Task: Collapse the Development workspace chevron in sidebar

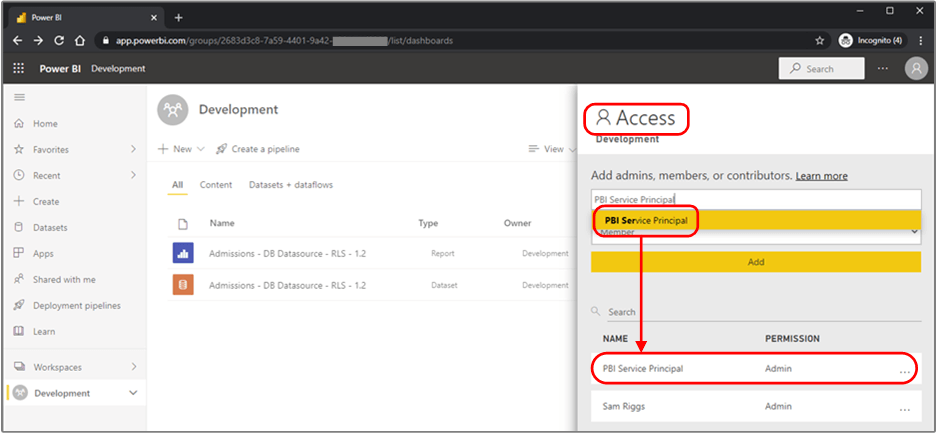Action: point(133,392)
